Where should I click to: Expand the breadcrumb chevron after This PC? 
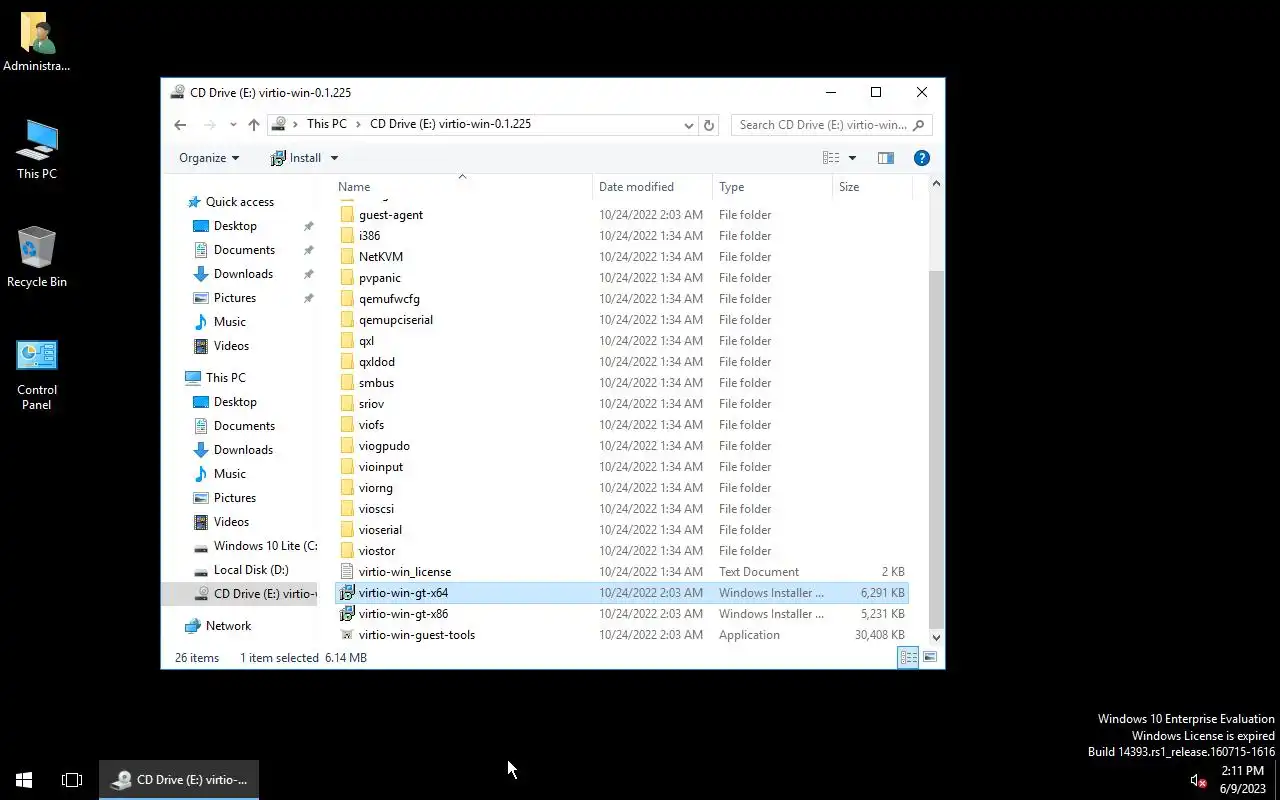(359, 124)
